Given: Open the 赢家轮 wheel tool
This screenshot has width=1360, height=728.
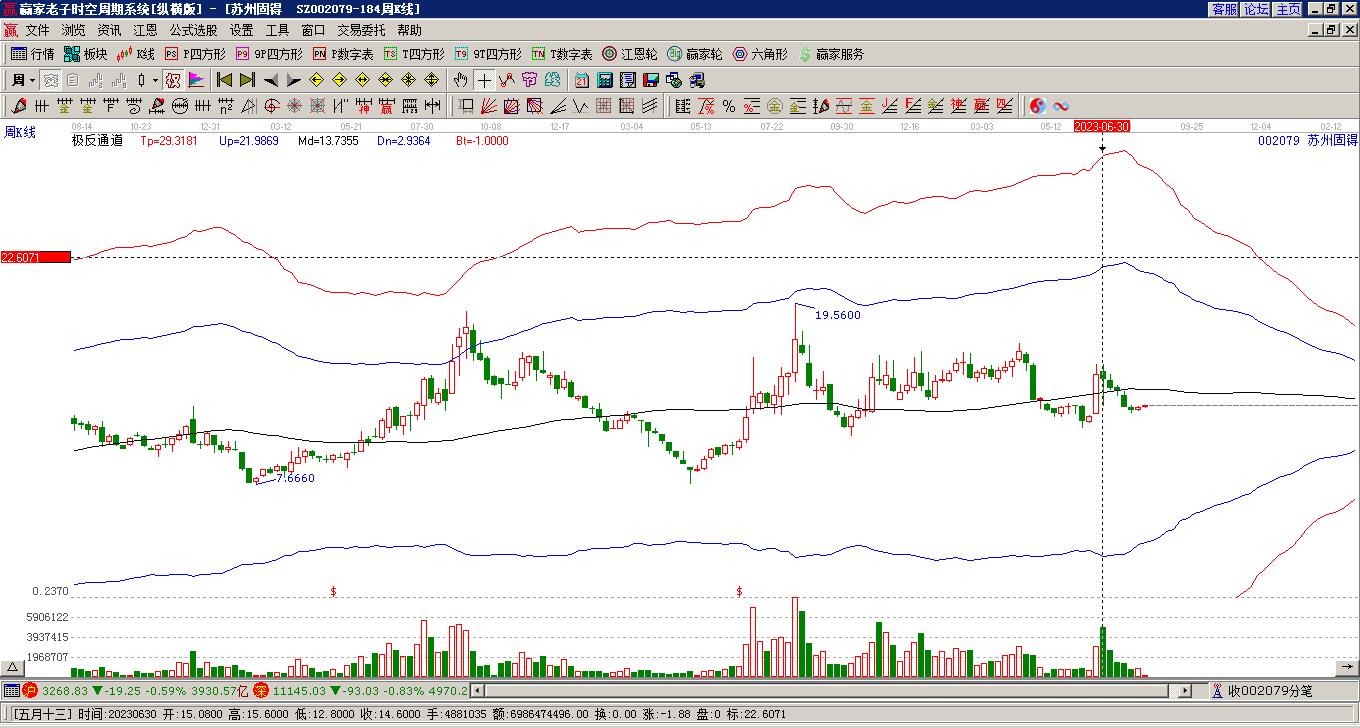Looking at the screenshot, I should click(x=694, y=54).
